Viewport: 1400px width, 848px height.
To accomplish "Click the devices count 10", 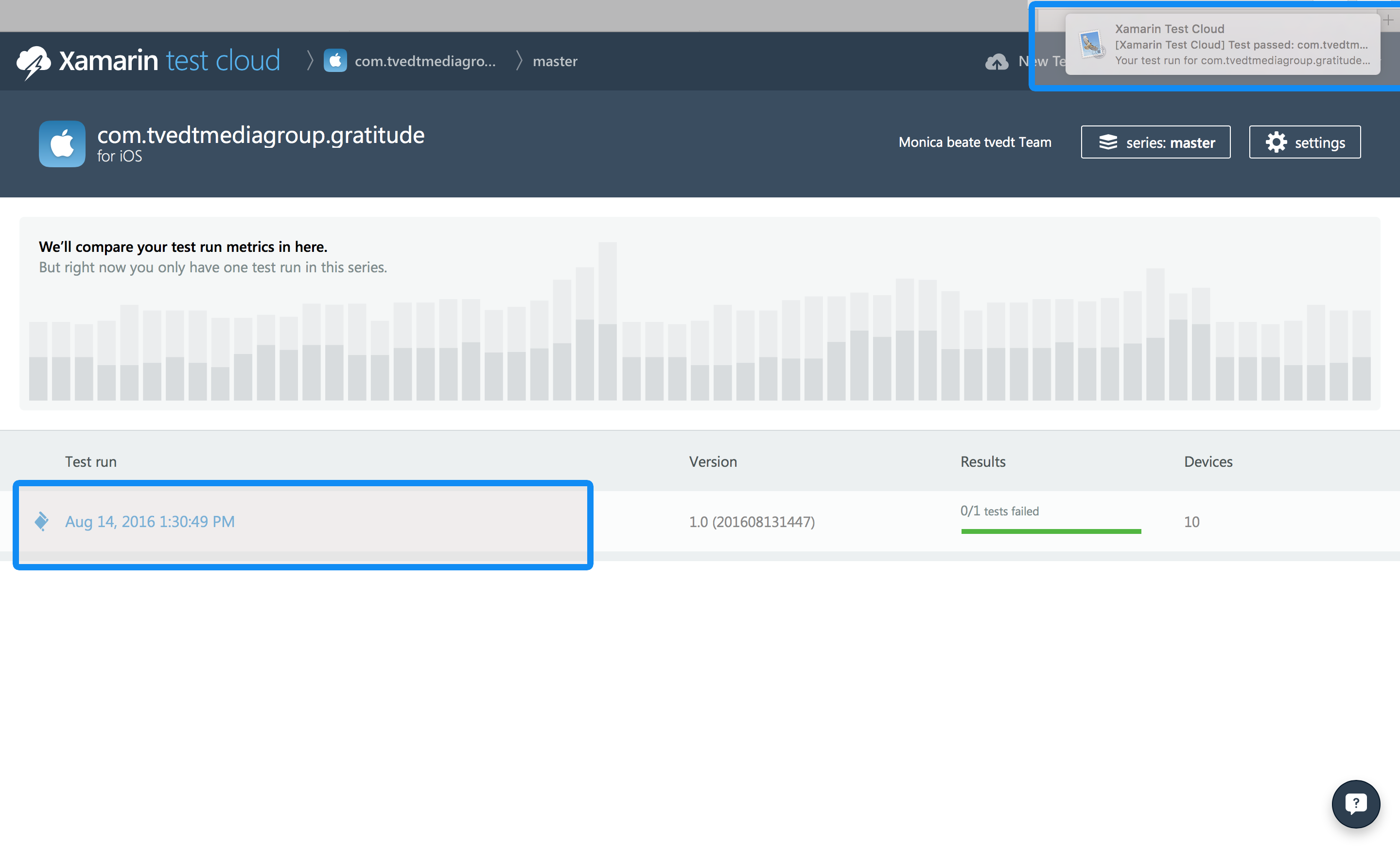I will click(1191, 522).
